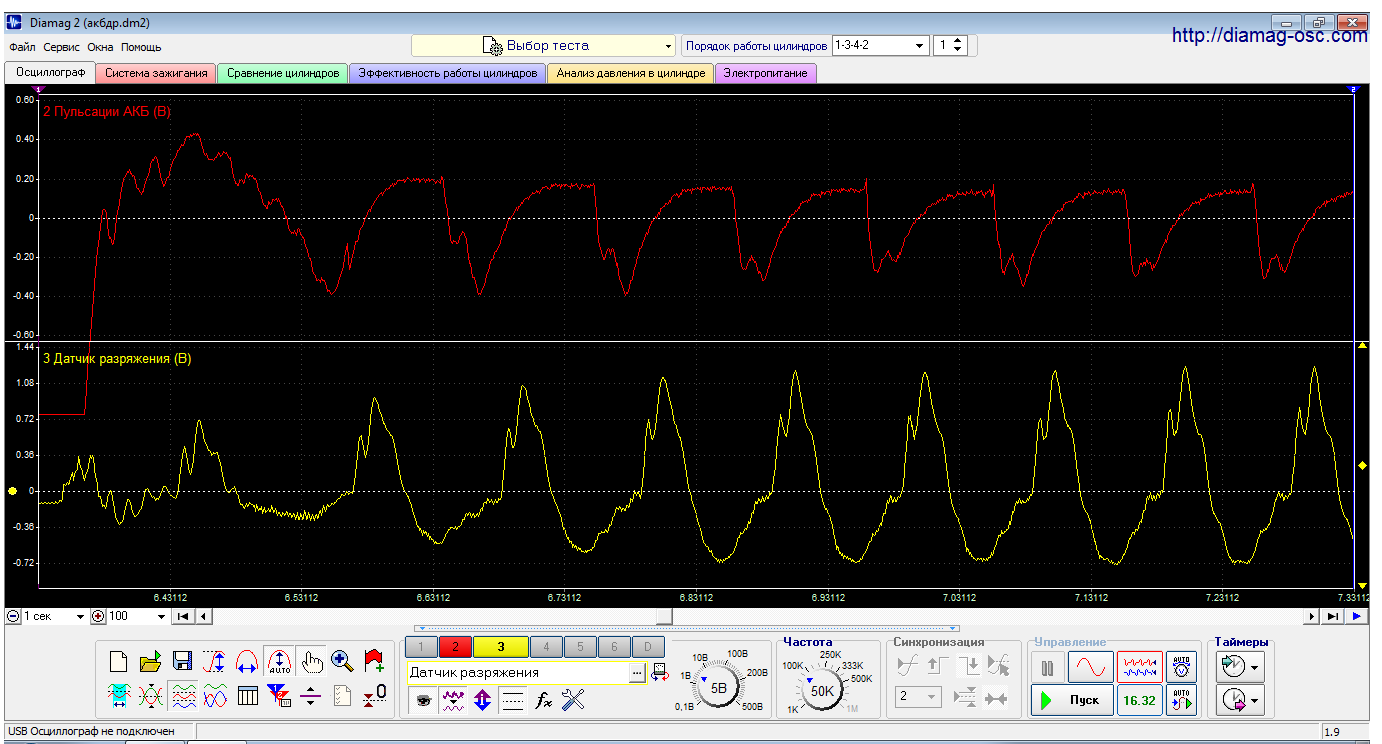
Task: Click the horizontal timeline scrollbar thumb
Action: [x=663, y=617]
